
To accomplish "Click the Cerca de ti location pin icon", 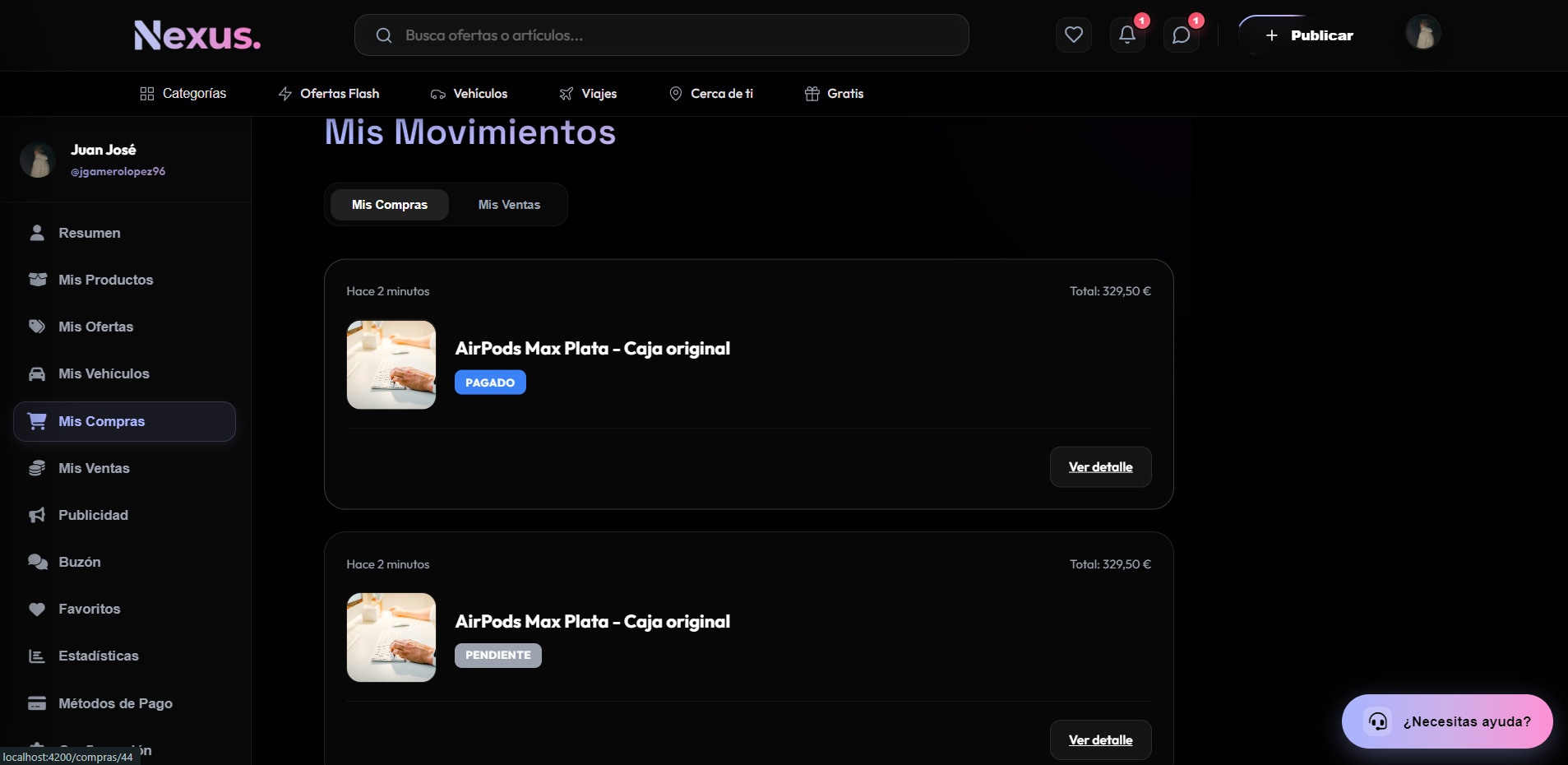I will pos(676,94).
